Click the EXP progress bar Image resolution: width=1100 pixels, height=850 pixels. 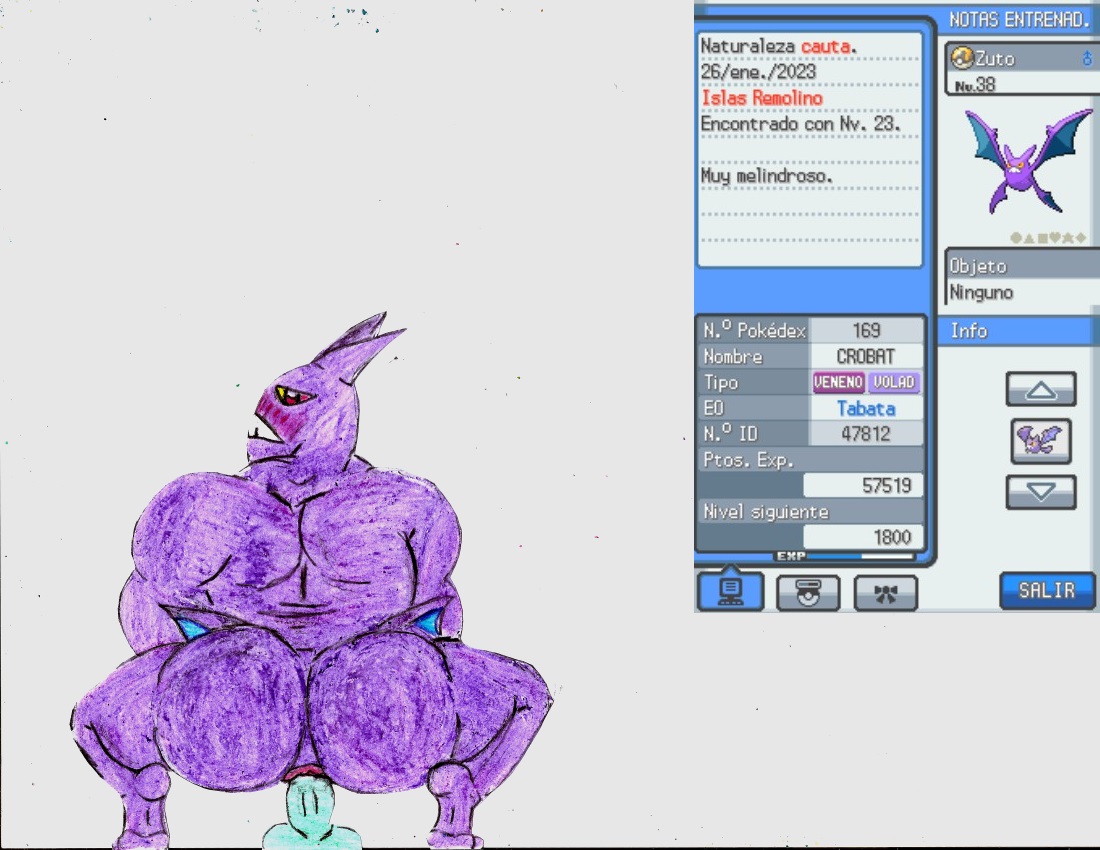(x=862, y=555)
